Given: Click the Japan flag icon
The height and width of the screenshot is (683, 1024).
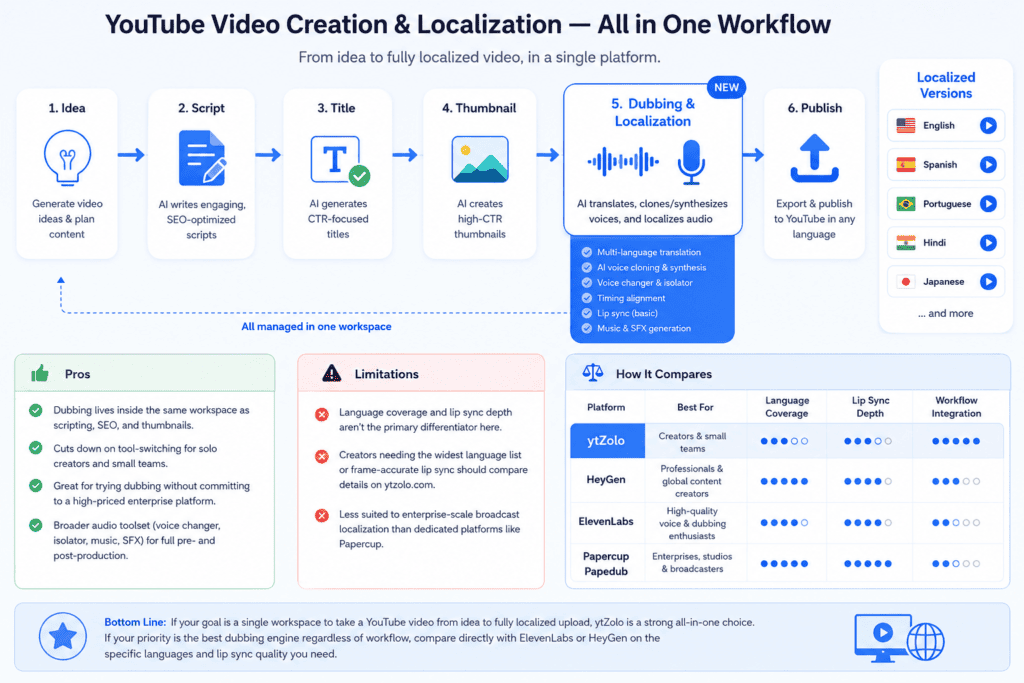Looking at the screenshot, I should [x=906, y=281].
